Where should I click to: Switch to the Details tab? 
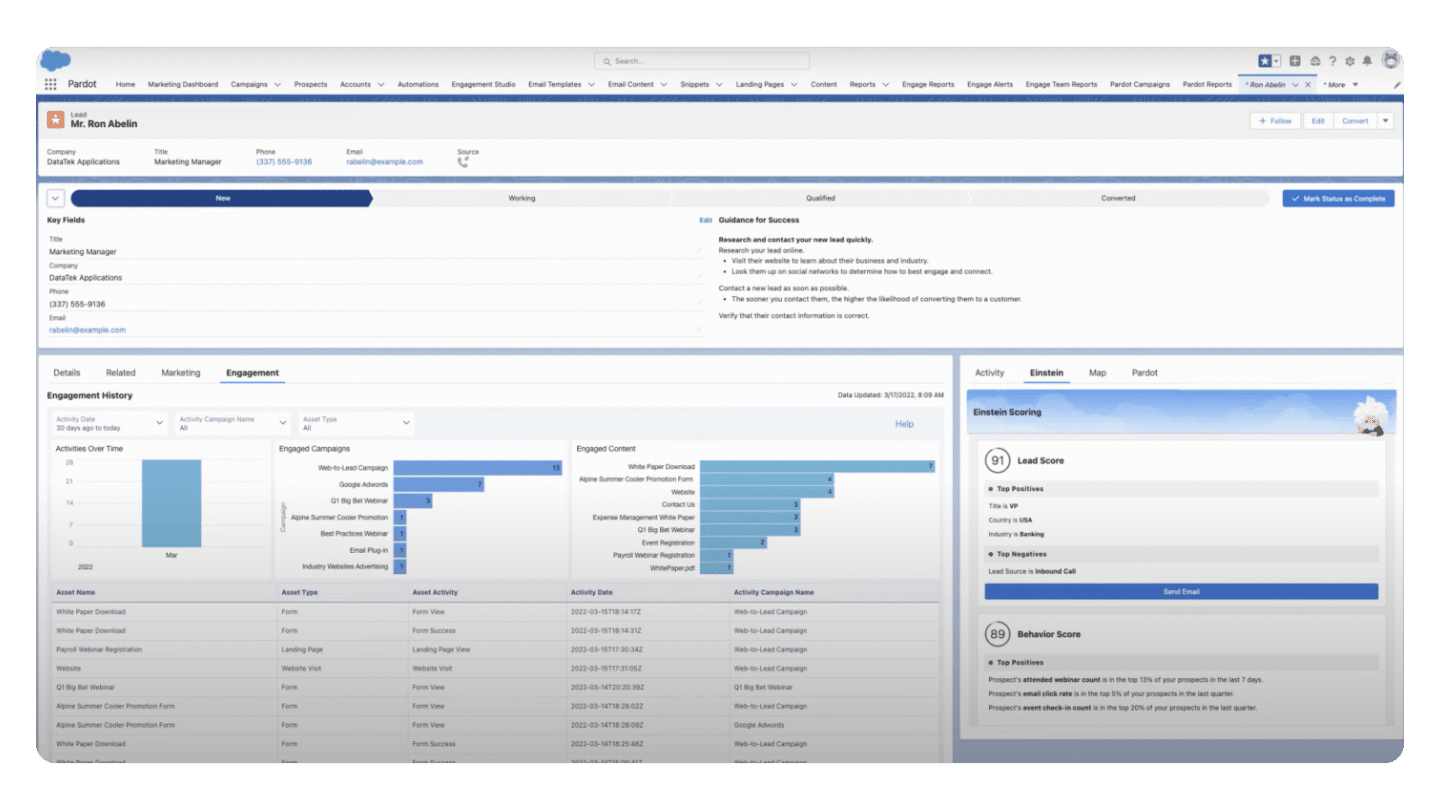click(x=67, y=373)
